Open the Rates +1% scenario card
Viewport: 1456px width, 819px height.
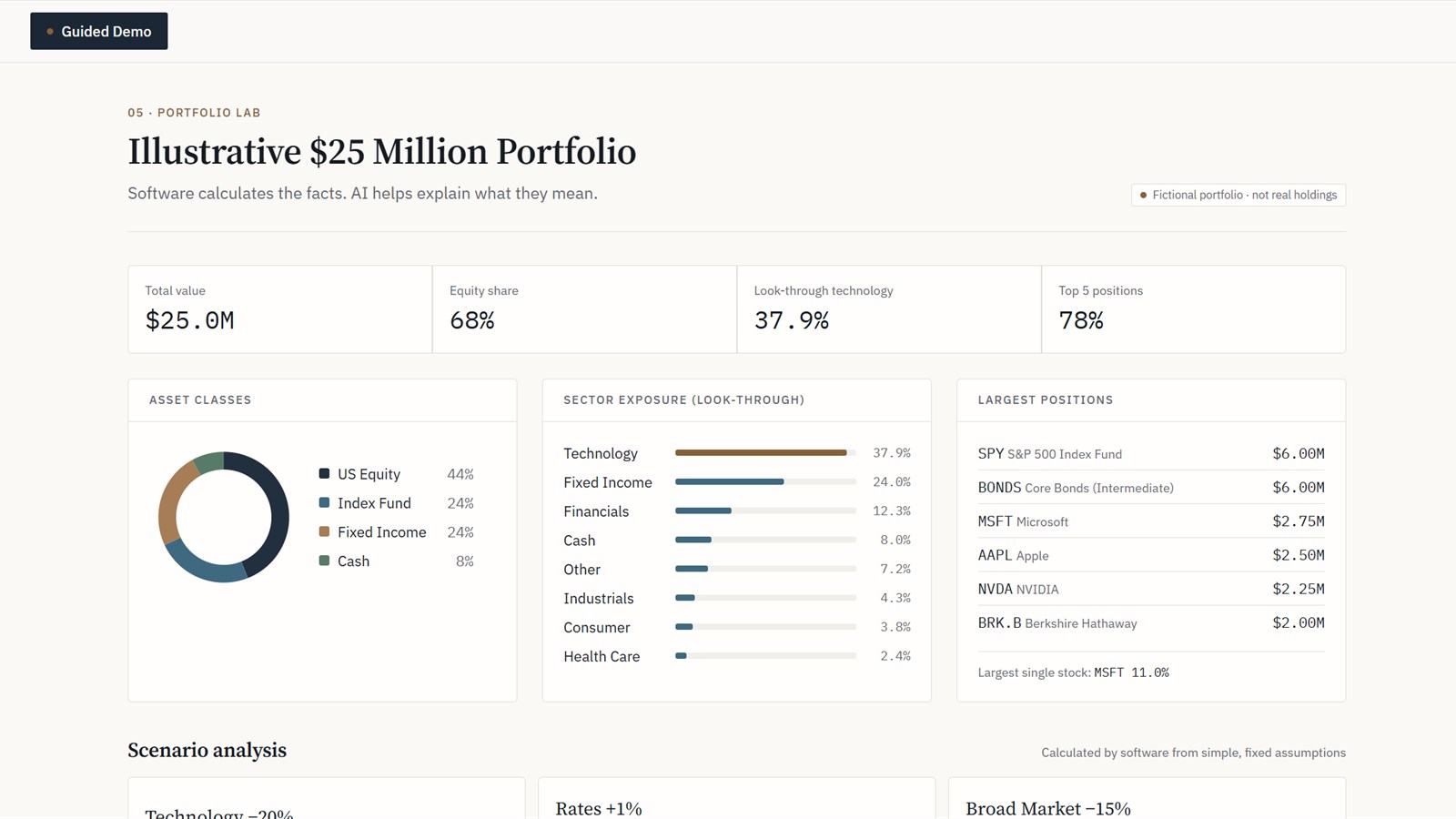coord(736,798)
